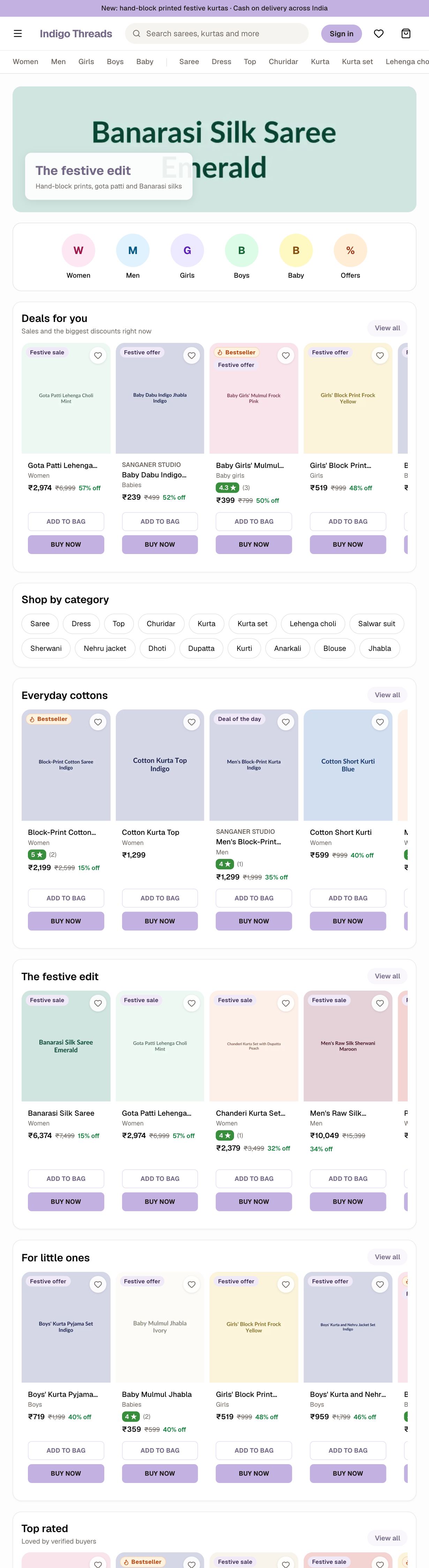The width and height of the screenshot is (429, 1568).
Task: Select the Lehenga choli category chip
Action: pos(313,623)
